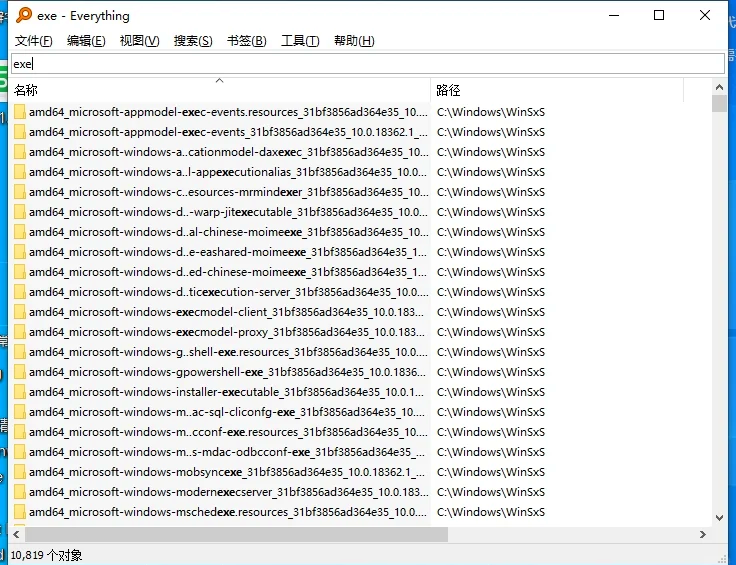Click folder icon of mobsyncexe row
Screen dimensions: 736x565
[20, 472]
